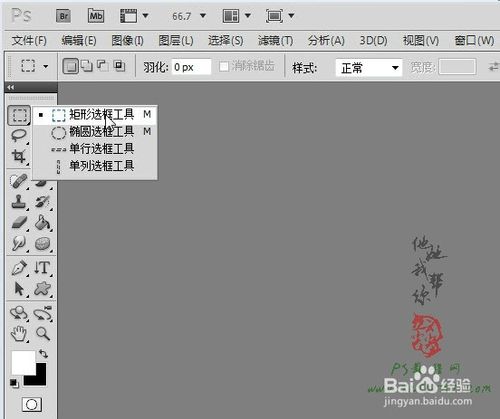
Task: Enable Intersect with Selection mode
Action: pyautogui.click(x=119, y=66)
